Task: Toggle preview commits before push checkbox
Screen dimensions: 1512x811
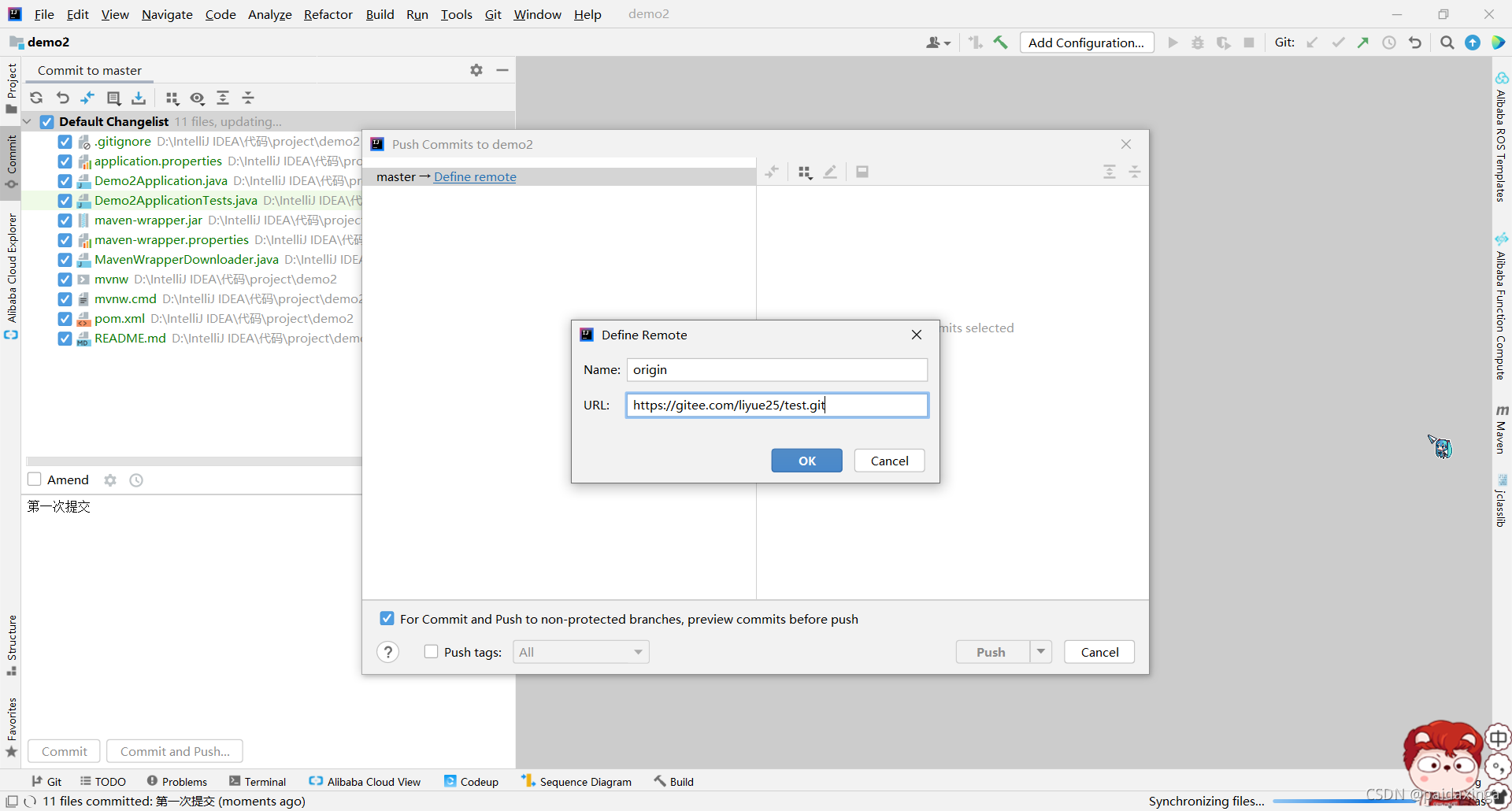Action: click(x=387, y=618)
